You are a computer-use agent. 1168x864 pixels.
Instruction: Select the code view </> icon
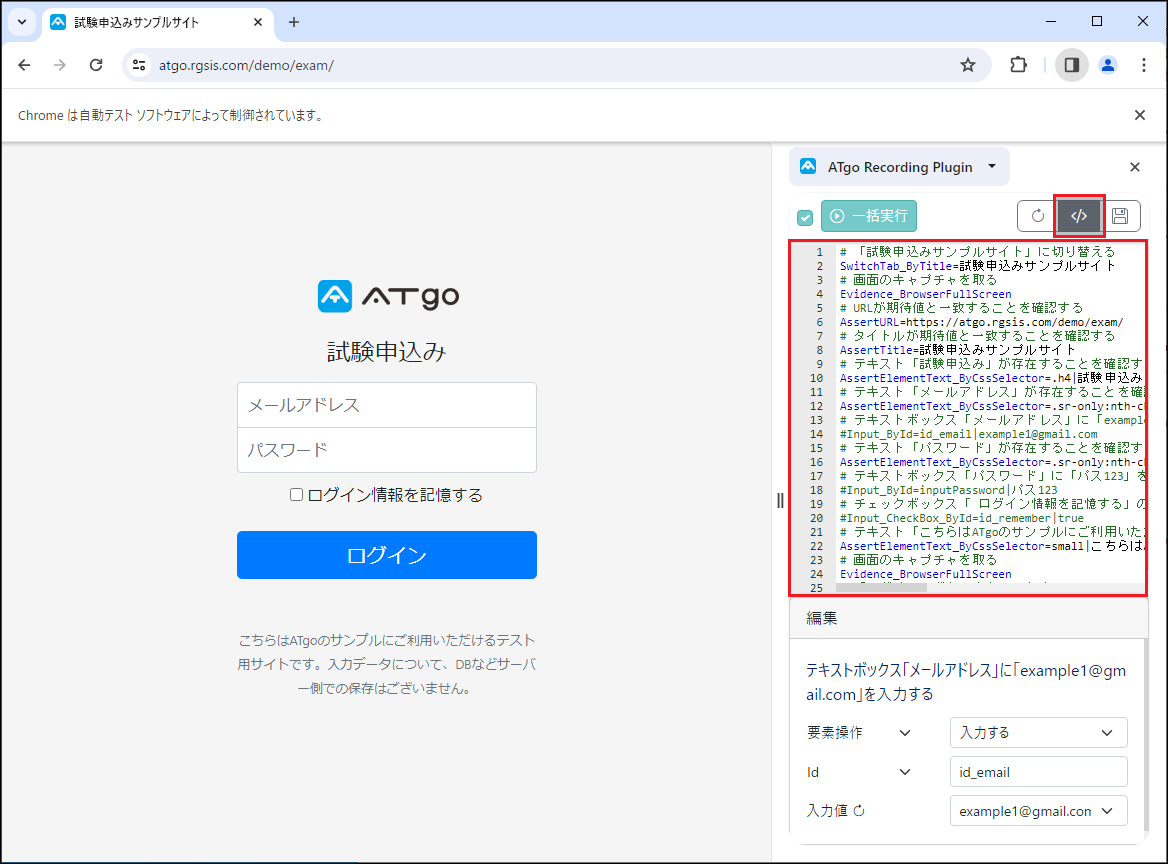pos(1079,216)
